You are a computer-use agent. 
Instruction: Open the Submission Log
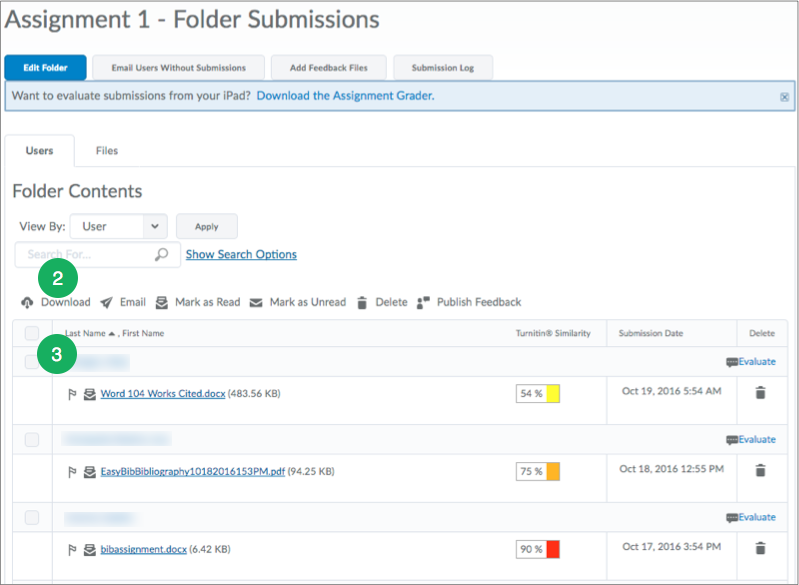[x=443, y=68]
